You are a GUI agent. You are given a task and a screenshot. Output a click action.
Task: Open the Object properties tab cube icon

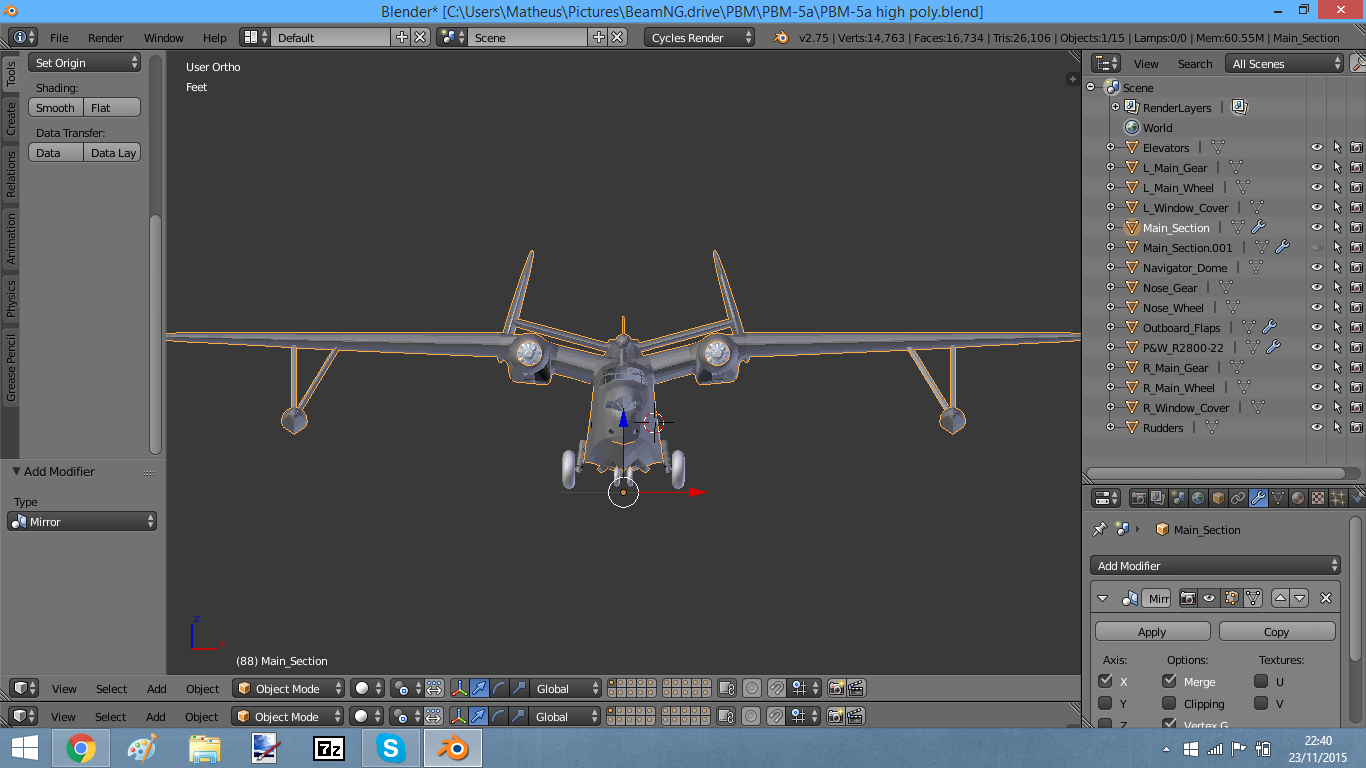1218,497
